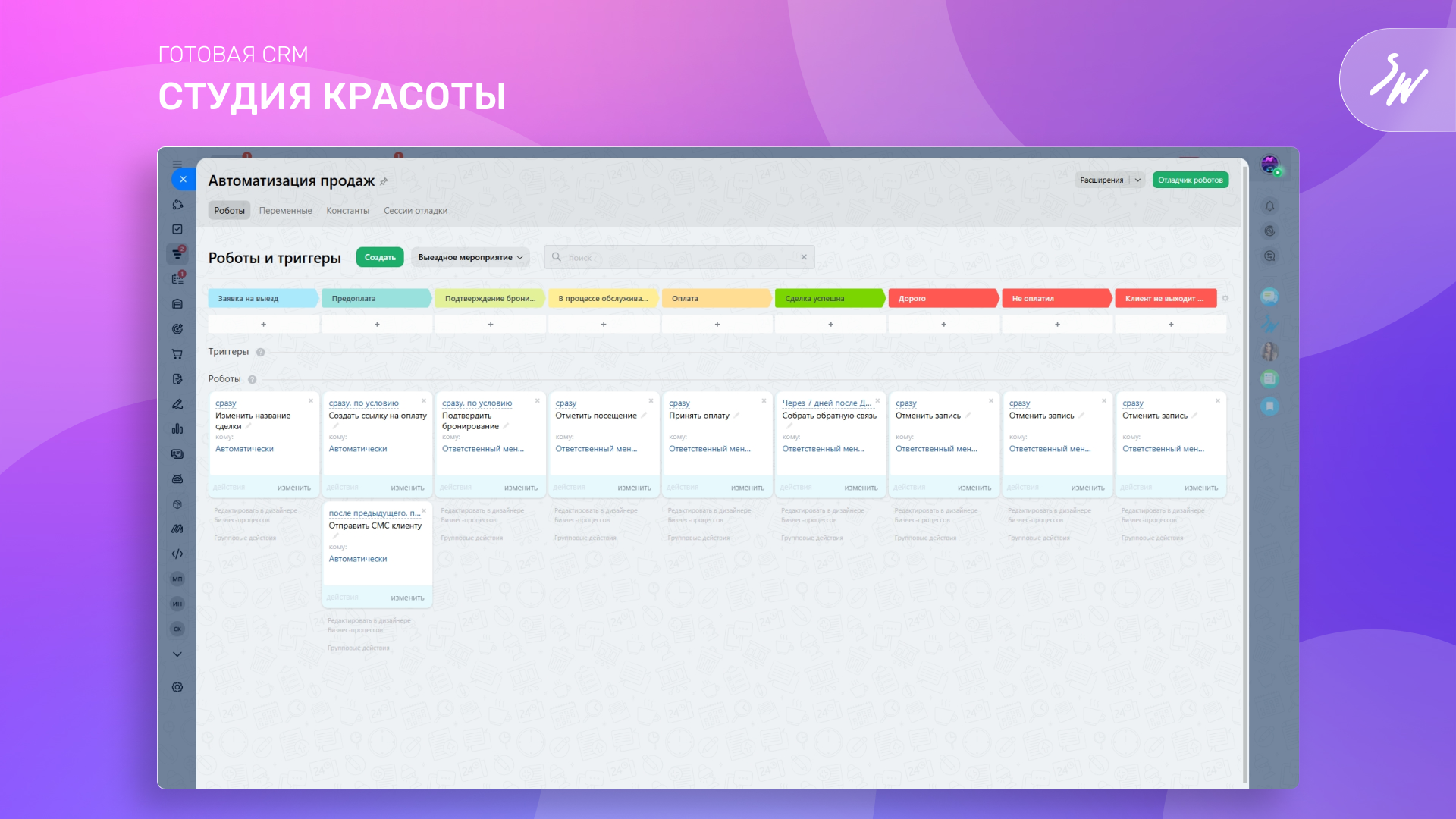The image size is (1456, 819).
Task: Click the CRM funnel sidebar icon
Action: coord(177,254)
